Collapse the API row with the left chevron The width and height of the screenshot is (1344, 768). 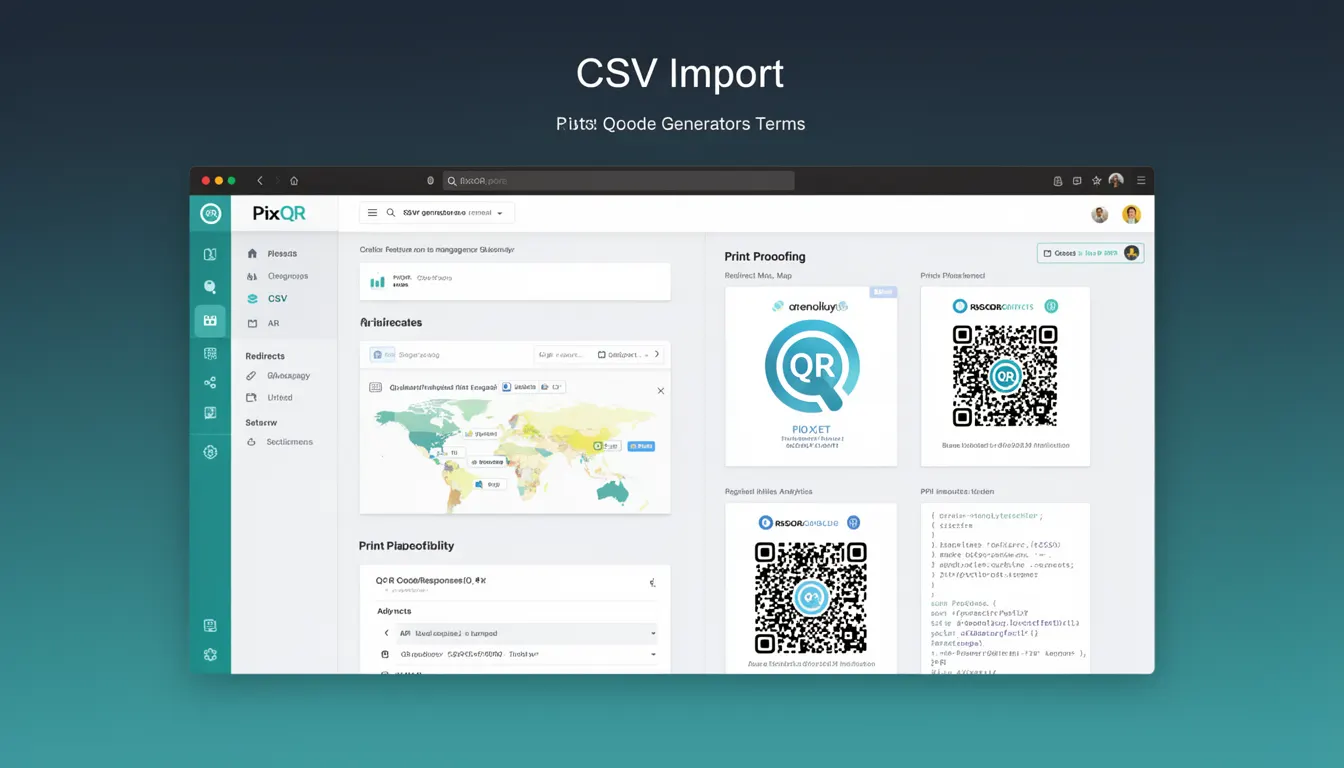pyautogui.click(x=386, y=633)
